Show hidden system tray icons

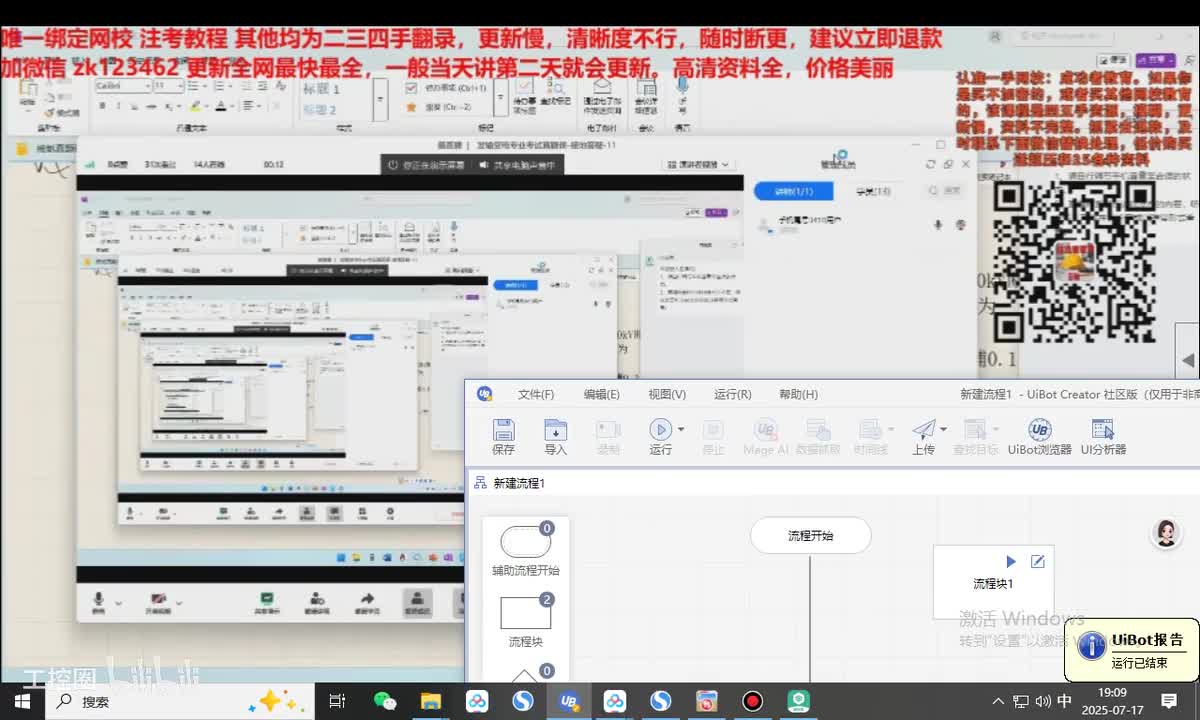pos(998,701)
